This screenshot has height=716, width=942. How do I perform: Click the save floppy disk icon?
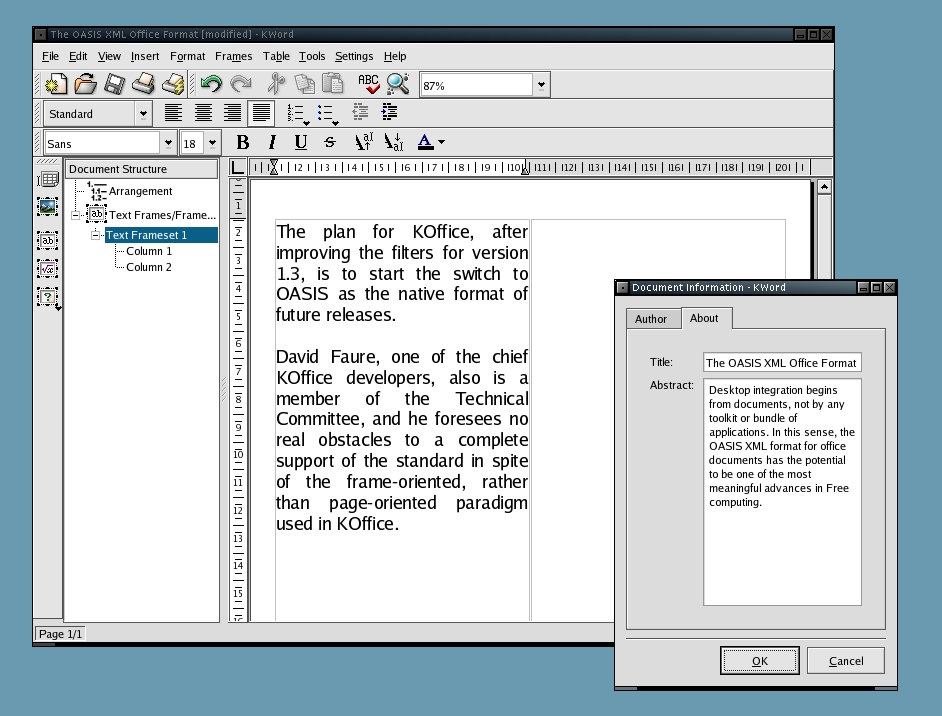tap(115, 85)
